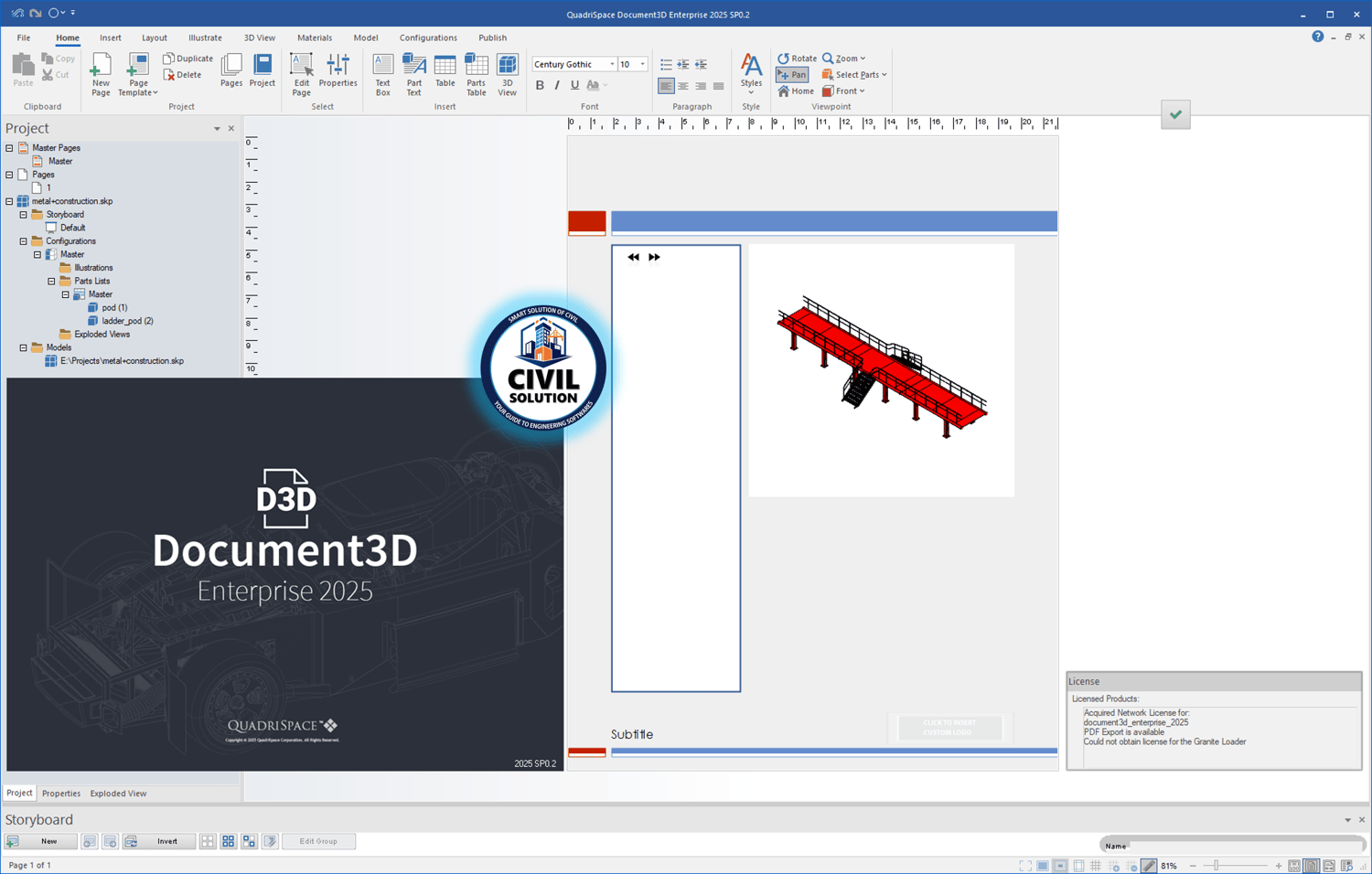Open the 3D View ribbon tab
Image resolution: width=1372 pixels, height=874 pixels.
point(260,37)
